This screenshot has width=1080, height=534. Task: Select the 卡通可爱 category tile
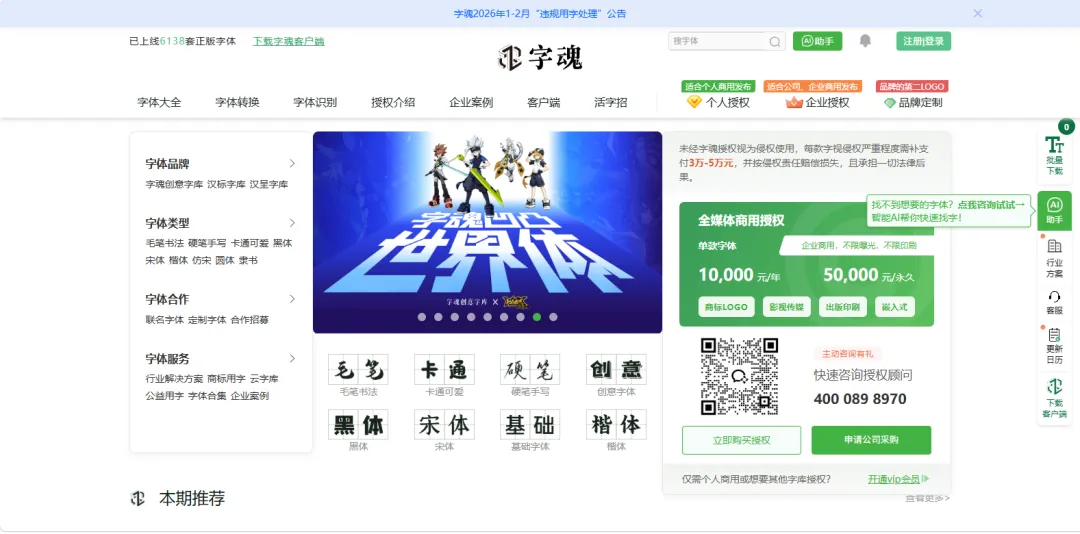(x=444, y=375)
